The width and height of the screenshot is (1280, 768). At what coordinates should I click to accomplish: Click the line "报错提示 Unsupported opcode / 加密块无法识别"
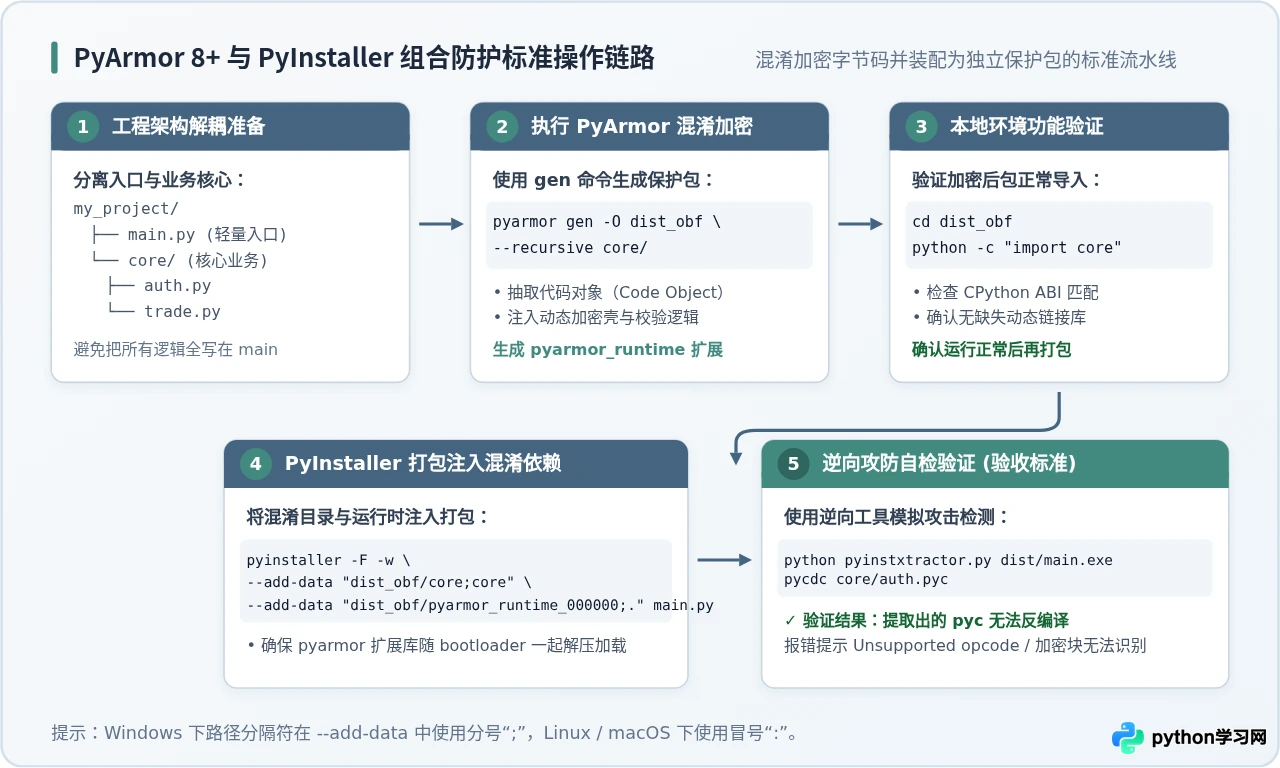(965, 645)
